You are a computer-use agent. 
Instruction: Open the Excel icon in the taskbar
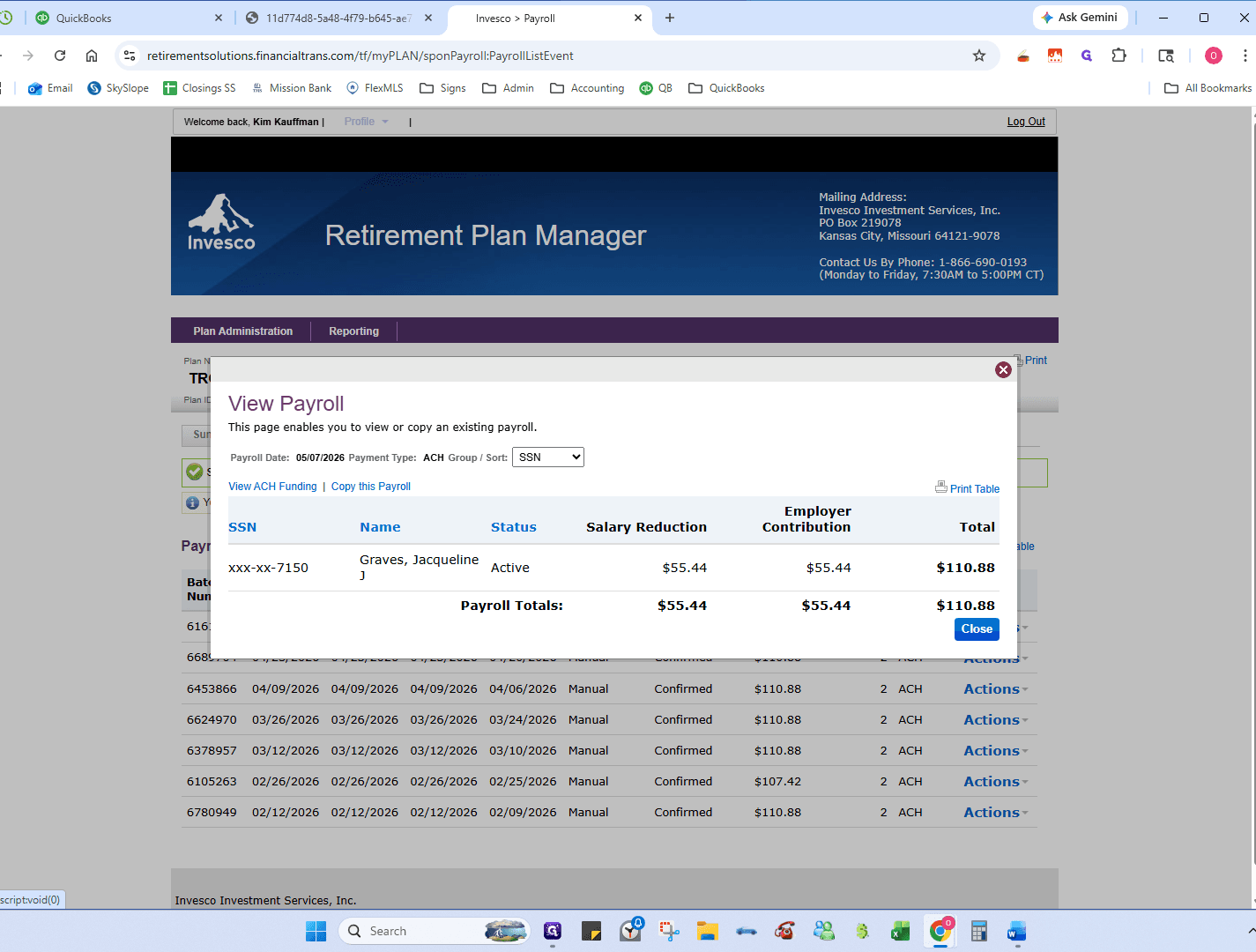(900, 931)
